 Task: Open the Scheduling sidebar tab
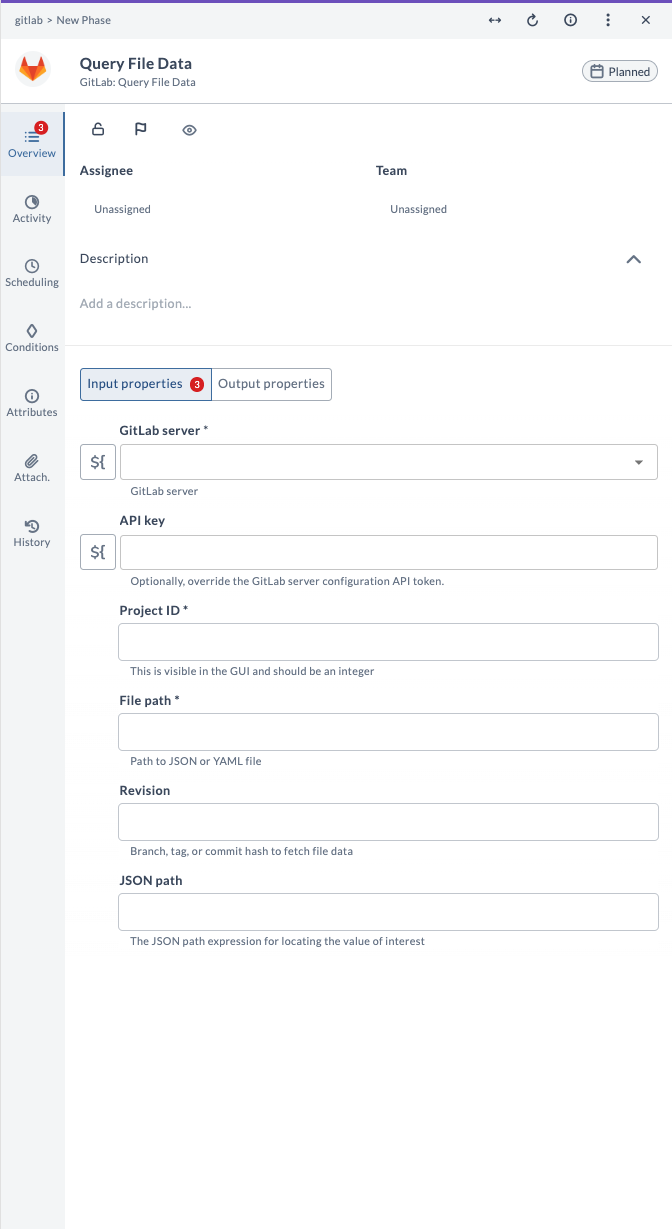(32, 273)
